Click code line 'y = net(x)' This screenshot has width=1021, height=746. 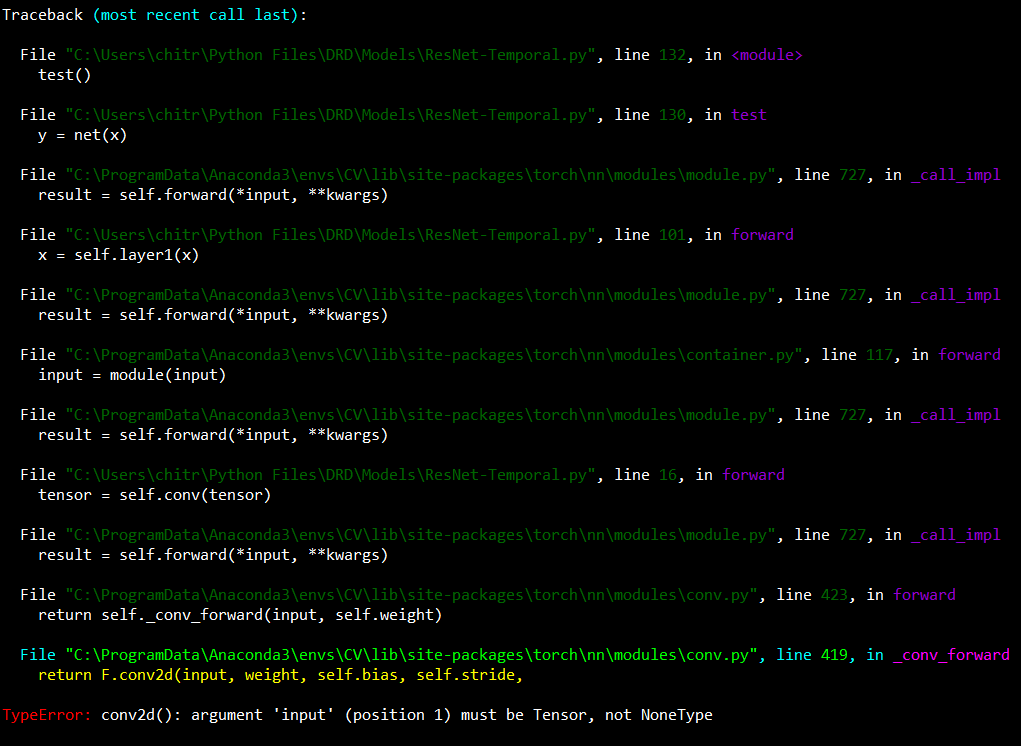pos(83,135)
